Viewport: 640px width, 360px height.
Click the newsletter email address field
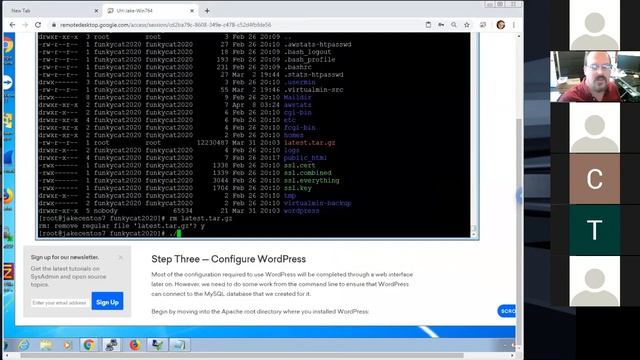pyautogui.click(x=60, y=302)
